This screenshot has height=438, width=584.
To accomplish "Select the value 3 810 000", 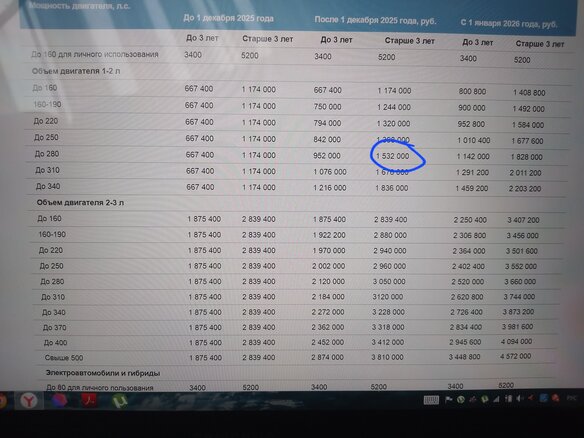I will coord(387,357).
